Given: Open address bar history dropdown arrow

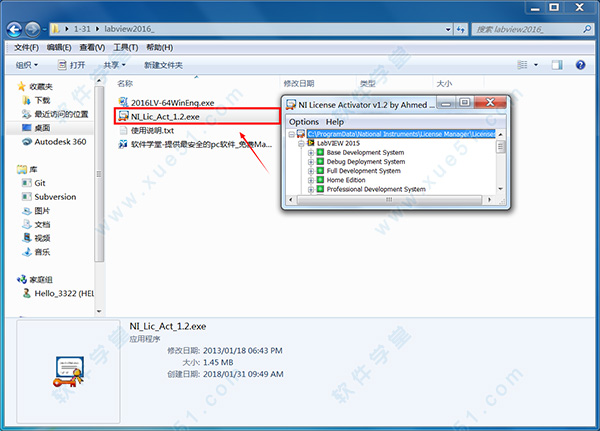Looking at the screenshot, I should click(448, 29).
